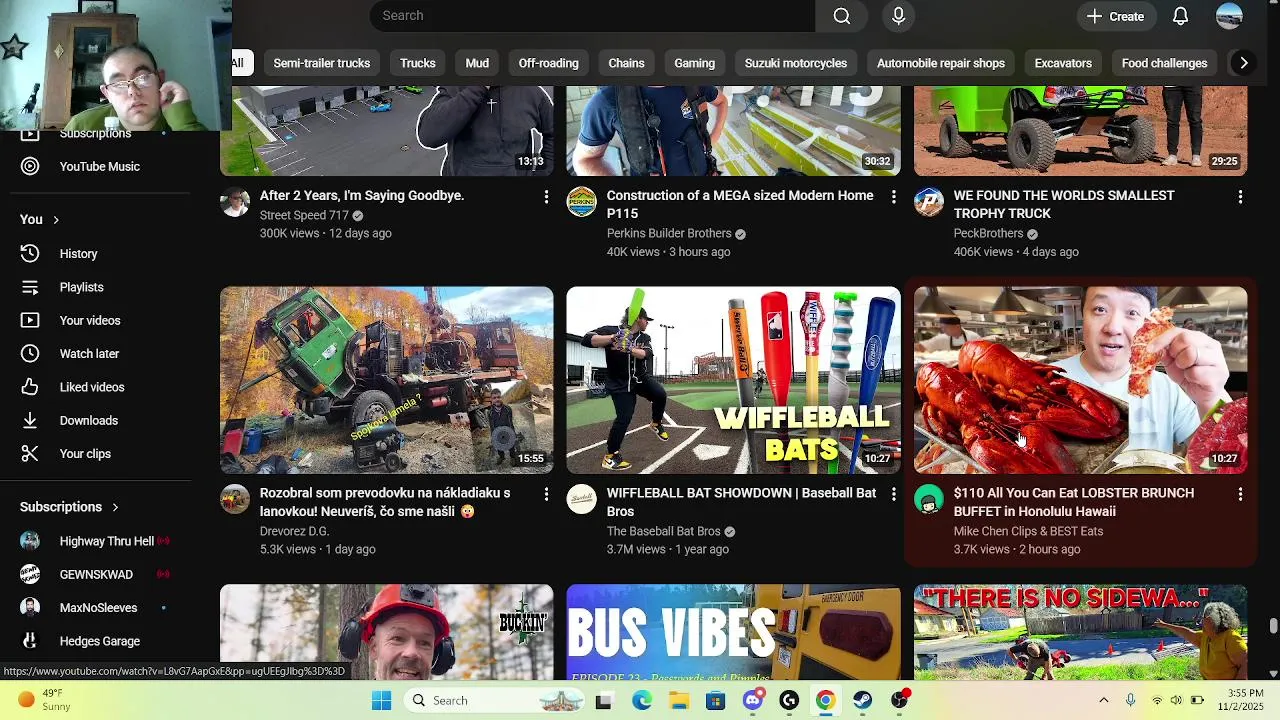
Task: Open Liked videos in sidebar
Action: click(91, 387)
